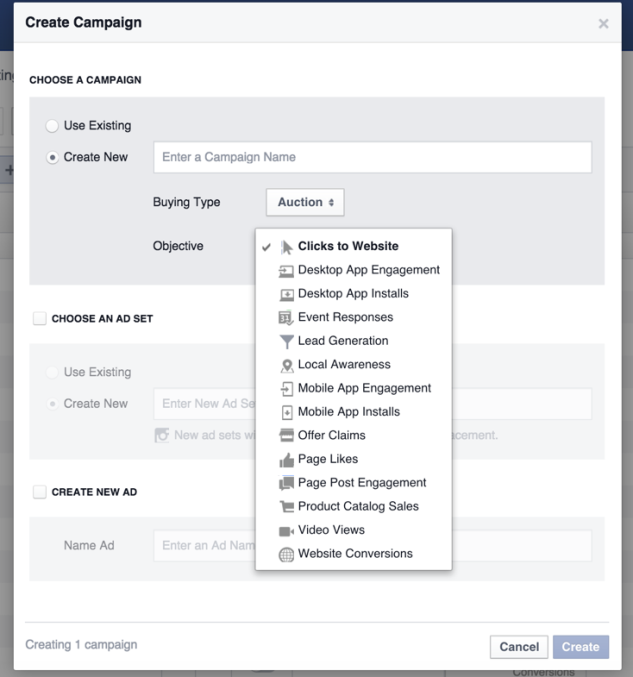Screen dimensions: 633x677
Task: Click the Offer Claims storefront icon
Action: coord(286,435)
